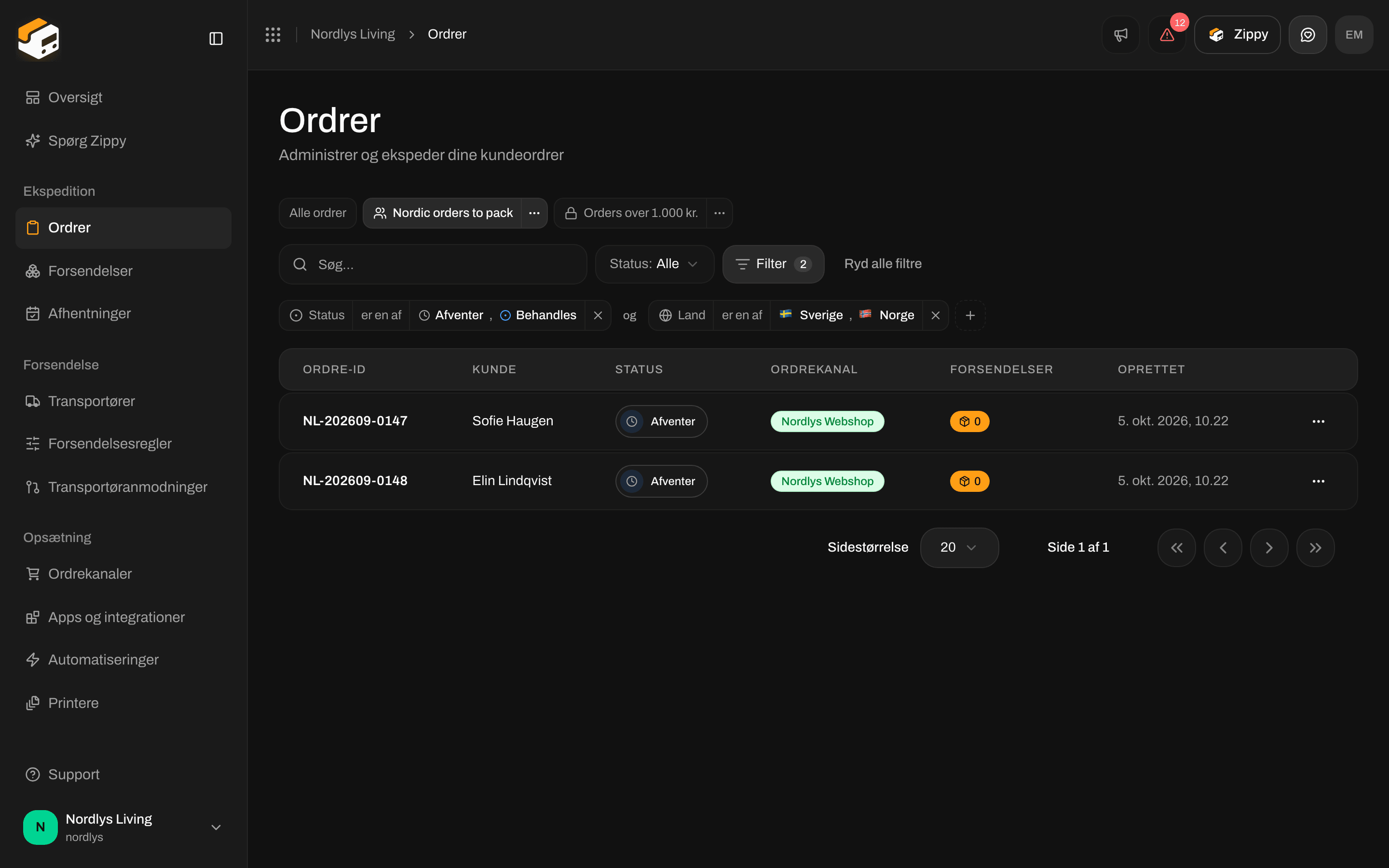Open options for Nordic orders to pack view
The height and width of the screenshot is (868, 1389).
(534, 213)
